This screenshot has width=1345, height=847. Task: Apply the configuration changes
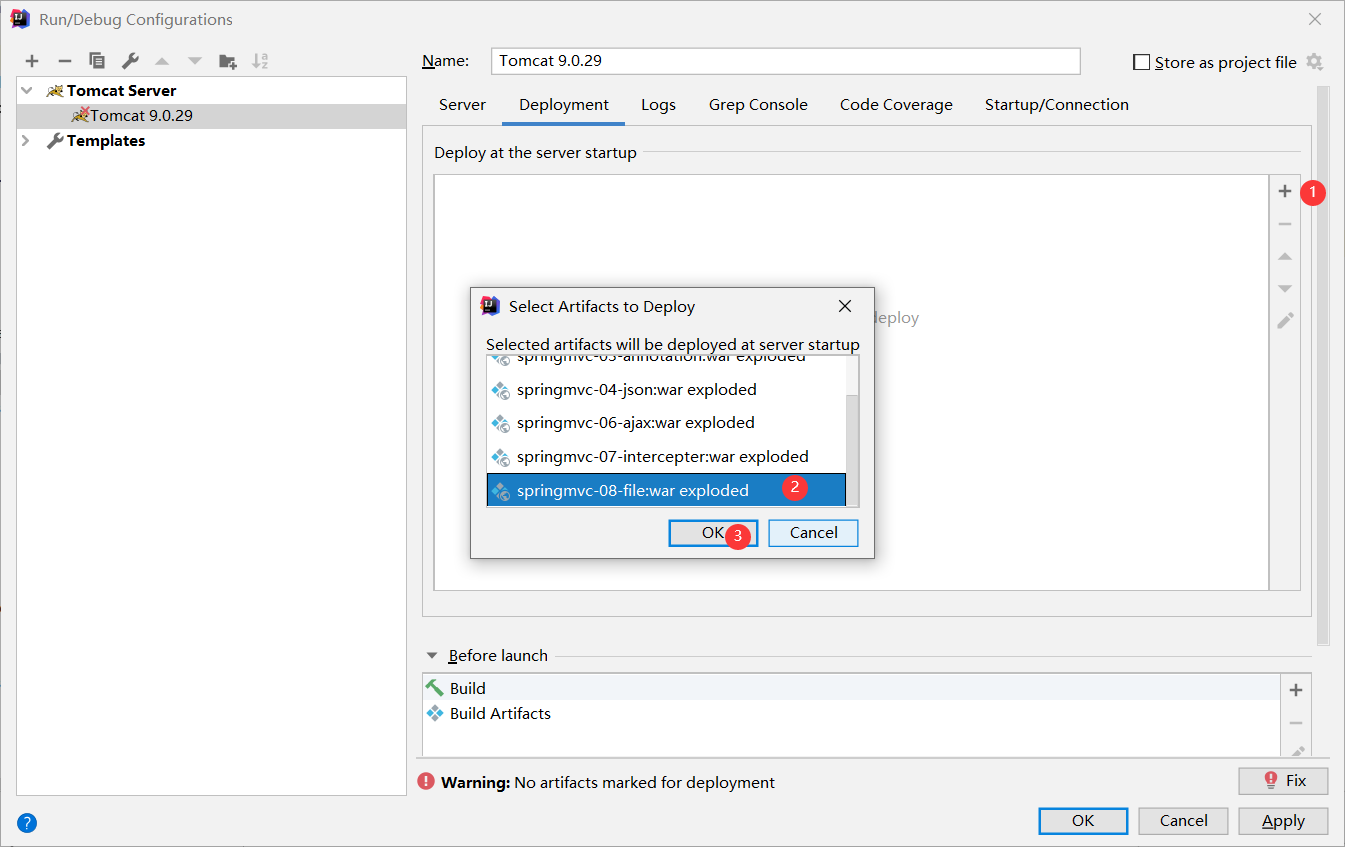coord(1283,821)
